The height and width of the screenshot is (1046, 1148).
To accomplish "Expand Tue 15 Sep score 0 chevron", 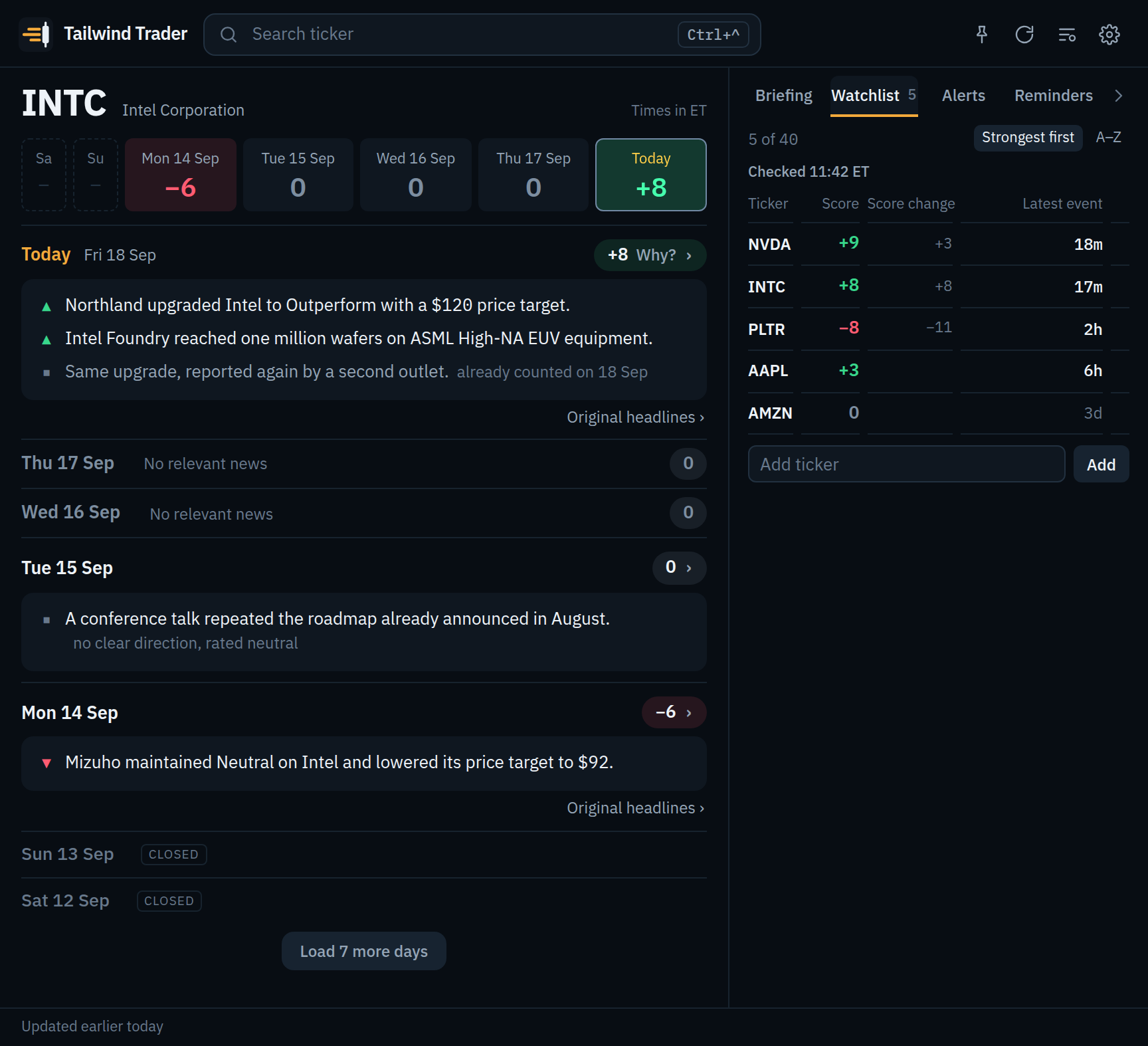I will pos(679,568).
